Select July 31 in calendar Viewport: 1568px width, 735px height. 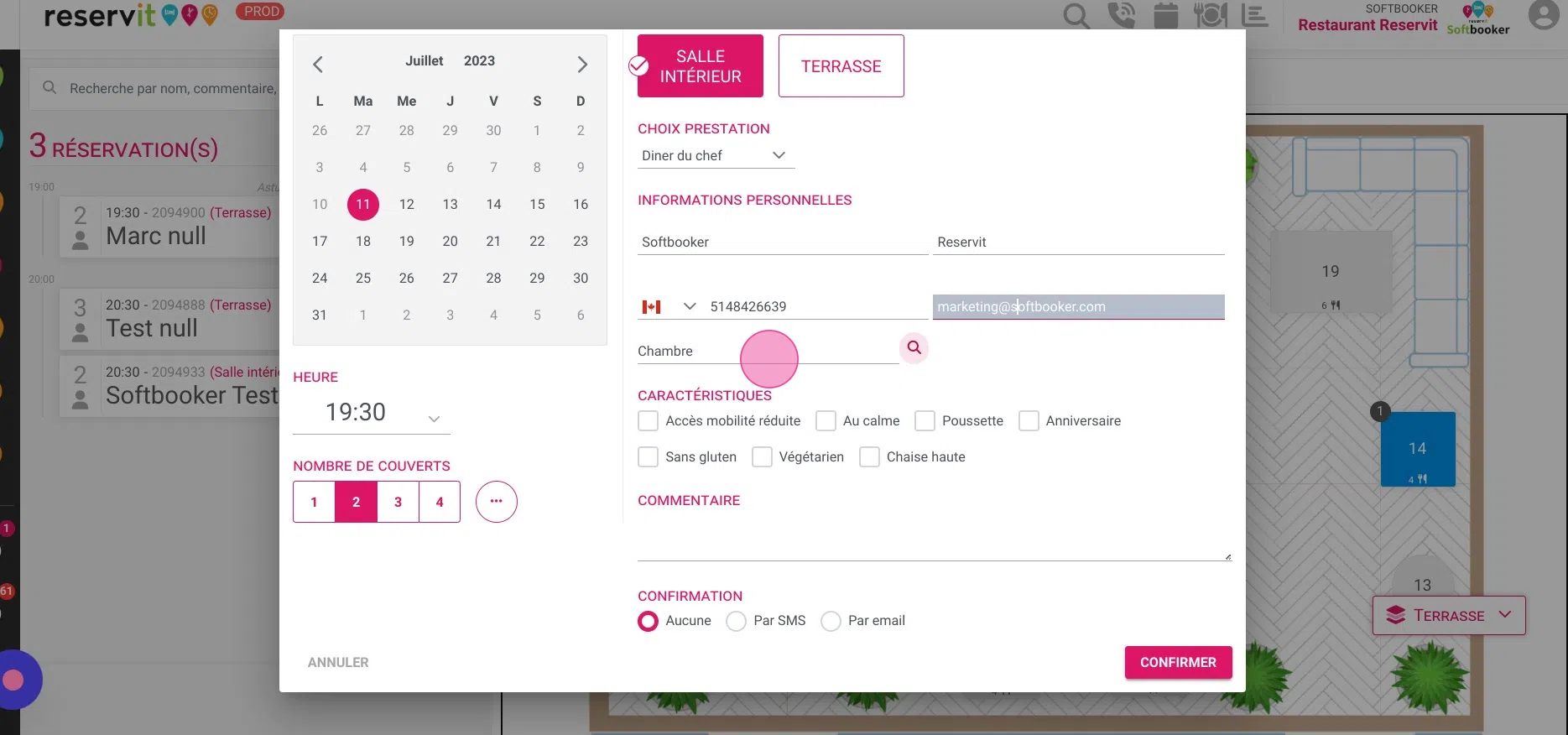click(x=320, y=315)
